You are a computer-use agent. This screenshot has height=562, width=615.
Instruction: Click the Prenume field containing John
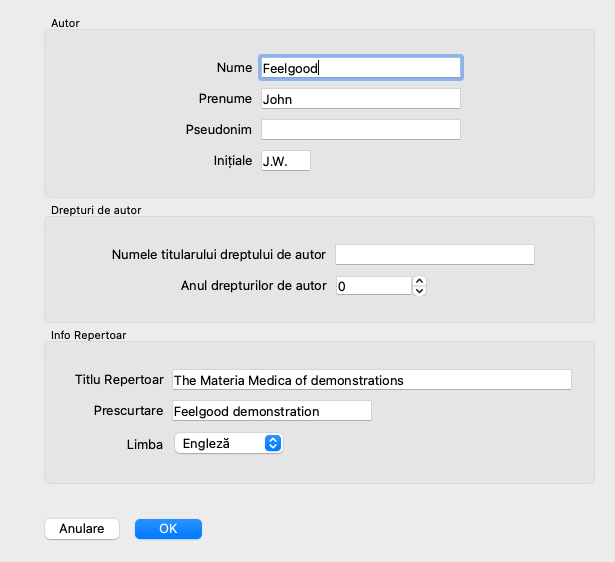(x=360, y=99)
